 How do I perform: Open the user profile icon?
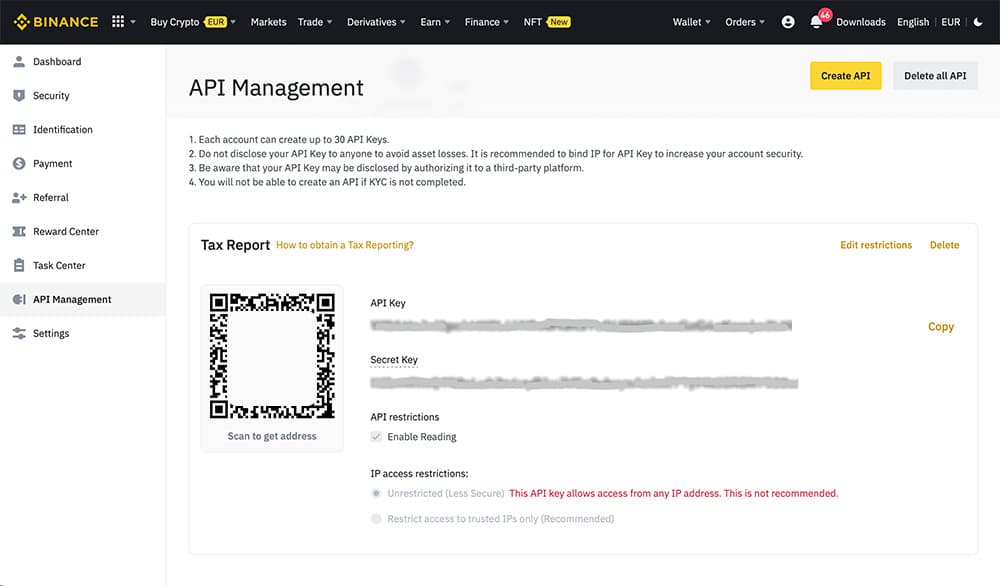(788, 22)
